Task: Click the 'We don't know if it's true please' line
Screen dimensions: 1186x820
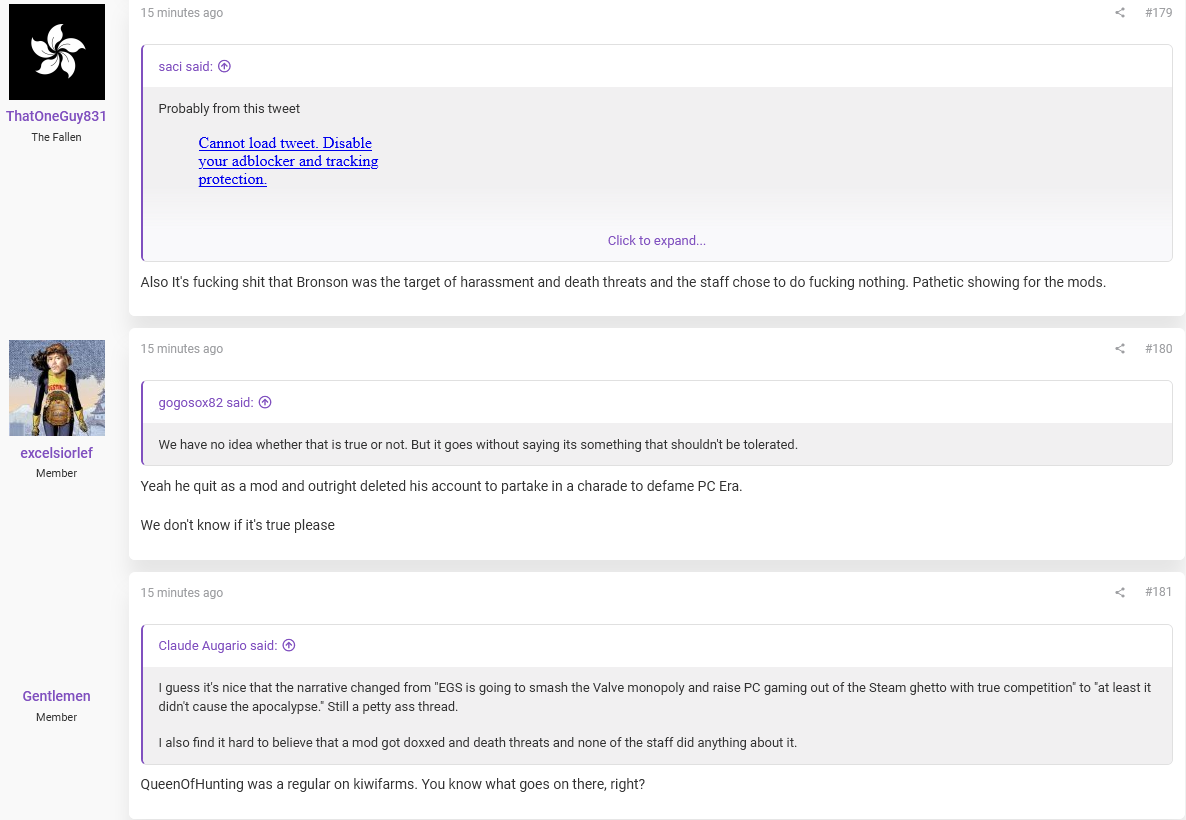Action: point(238,525)
